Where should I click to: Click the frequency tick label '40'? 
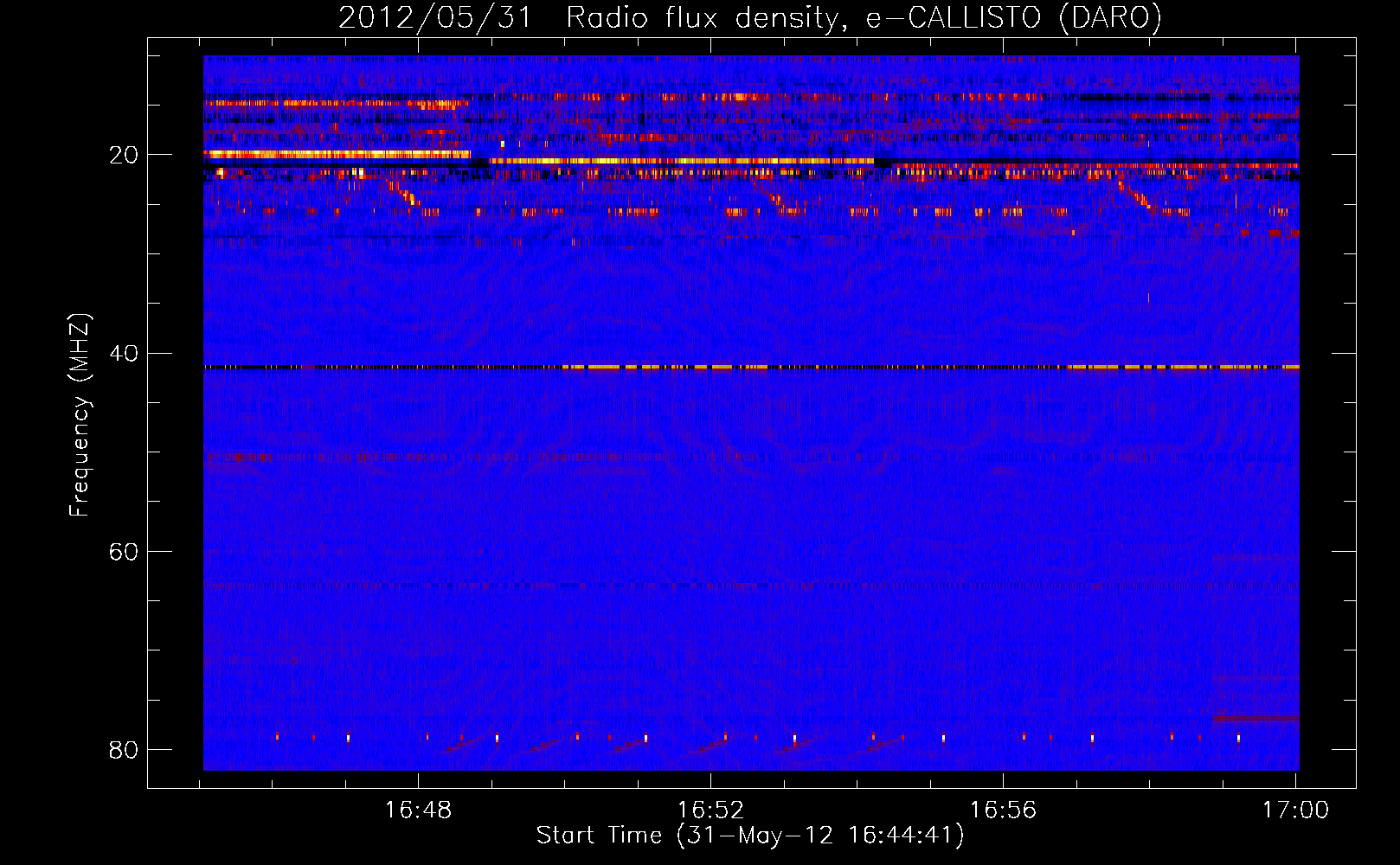click(x=124, y=353)
